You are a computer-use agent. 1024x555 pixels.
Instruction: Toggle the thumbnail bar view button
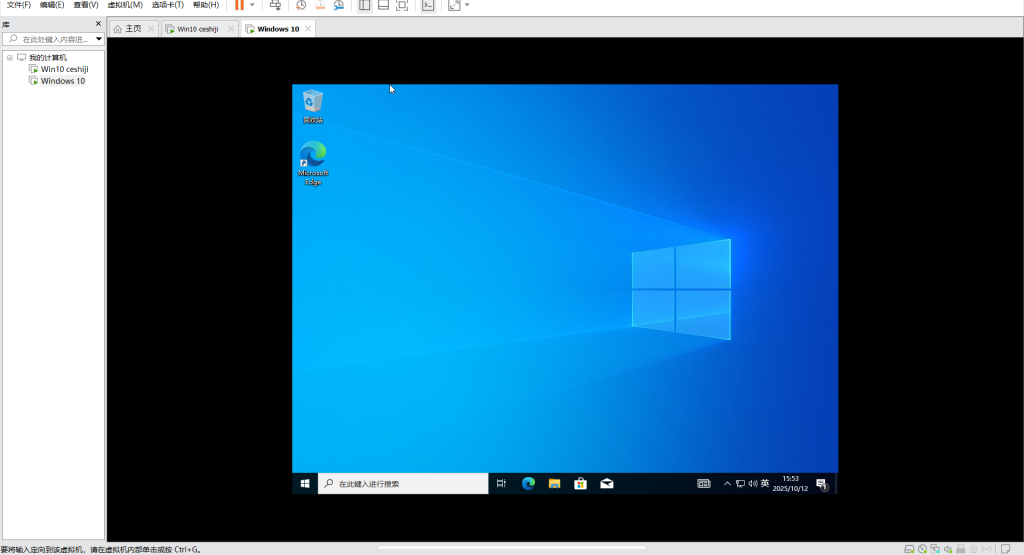pos(382,5)
